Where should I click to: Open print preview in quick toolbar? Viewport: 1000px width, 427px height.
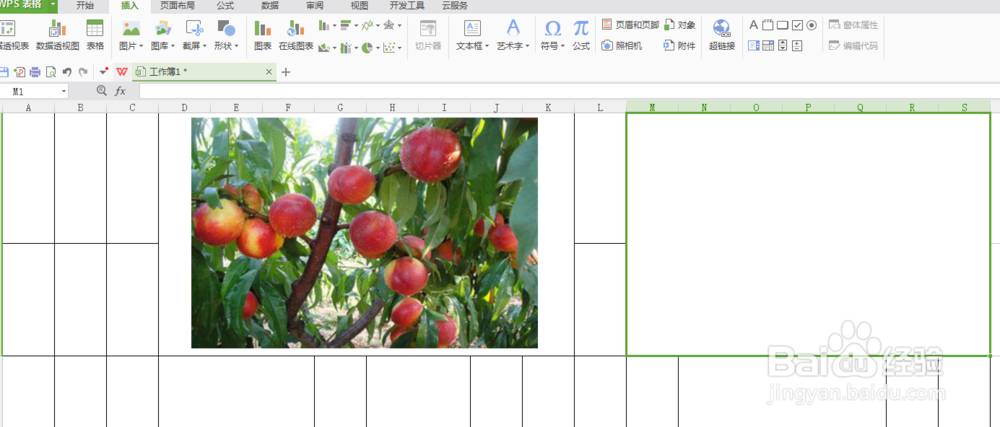[x=51, y=72]
